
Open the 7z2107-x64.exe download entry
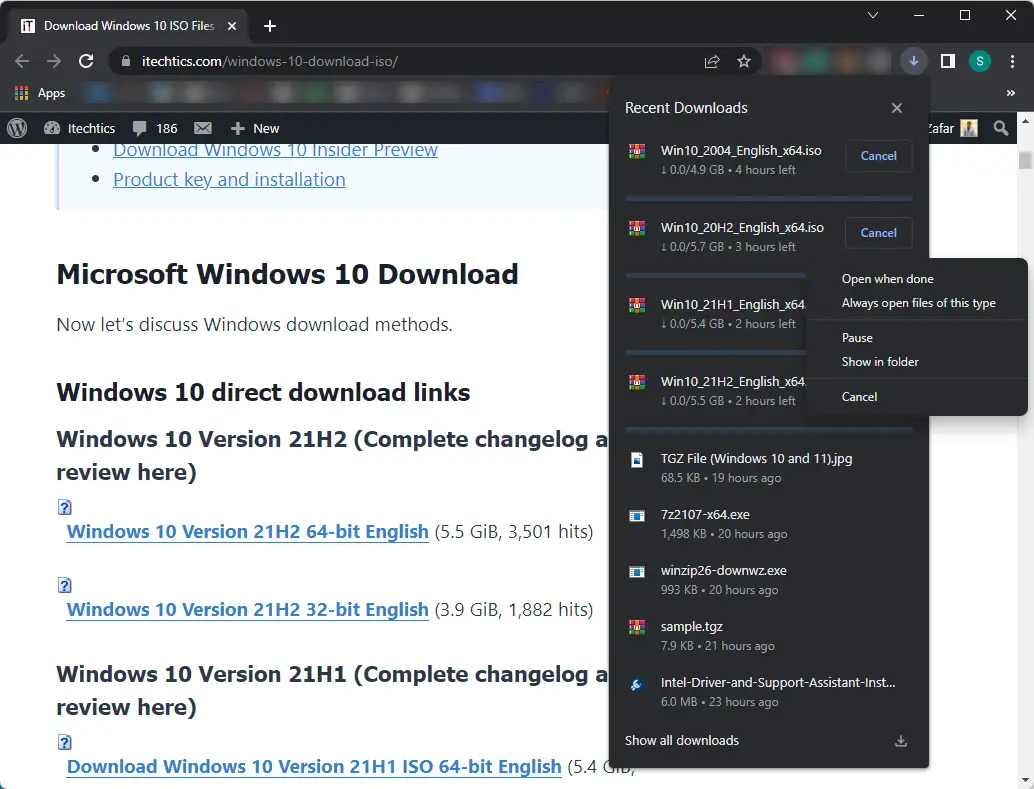point(768,524)
